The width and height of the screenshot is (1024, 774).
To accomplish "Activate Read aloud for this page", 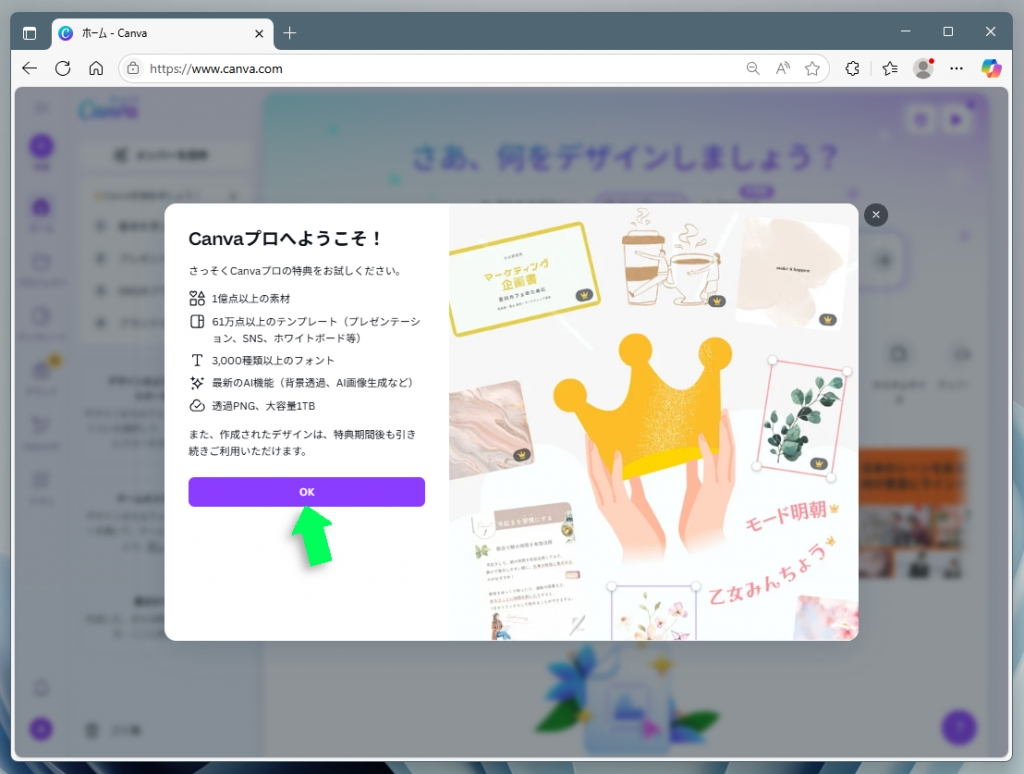I will pos(782,68).
